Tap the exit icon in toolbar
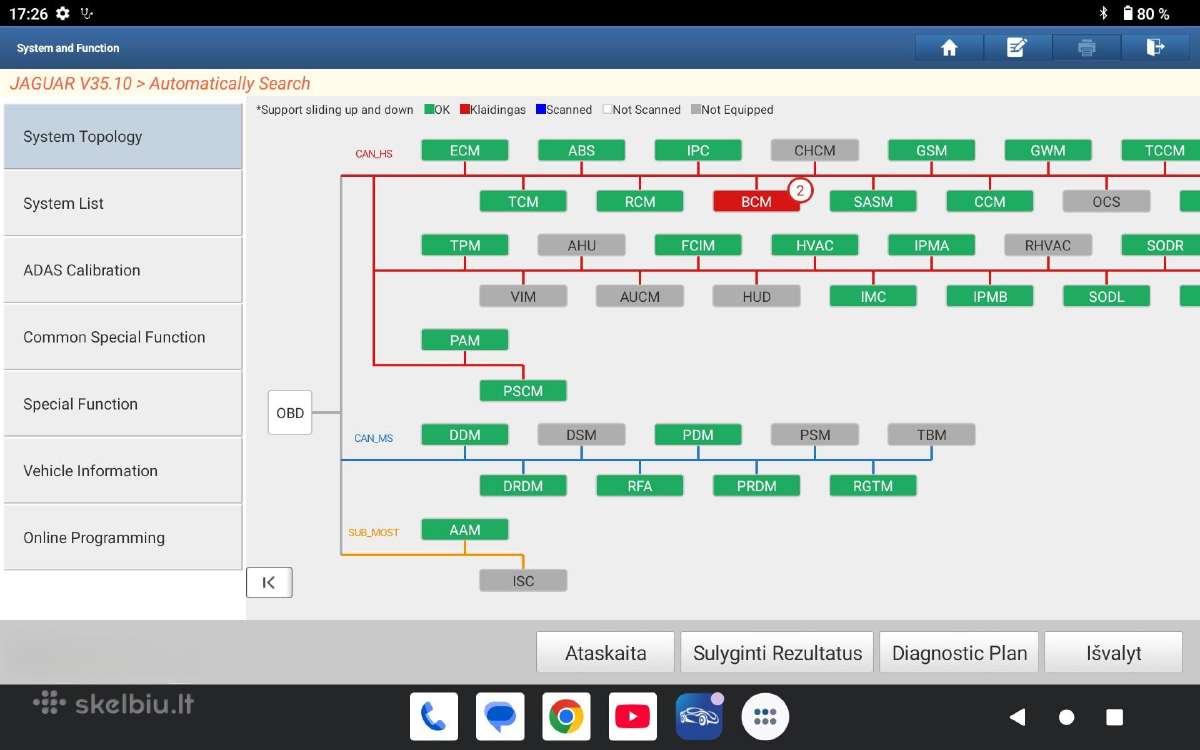The height and width of the screenshot is (750, 1200). pos(1155,48)
